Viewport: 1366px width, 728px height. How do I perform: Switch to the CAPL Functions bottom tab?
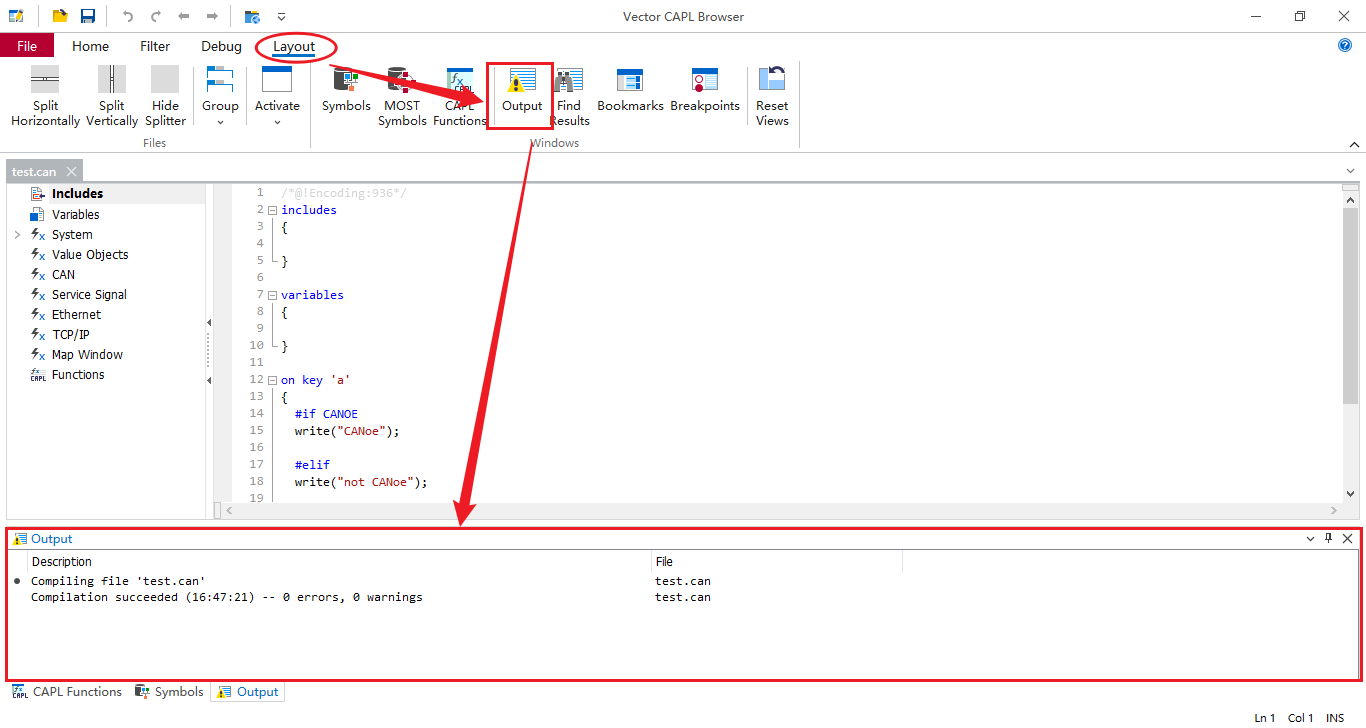point(67,691)
